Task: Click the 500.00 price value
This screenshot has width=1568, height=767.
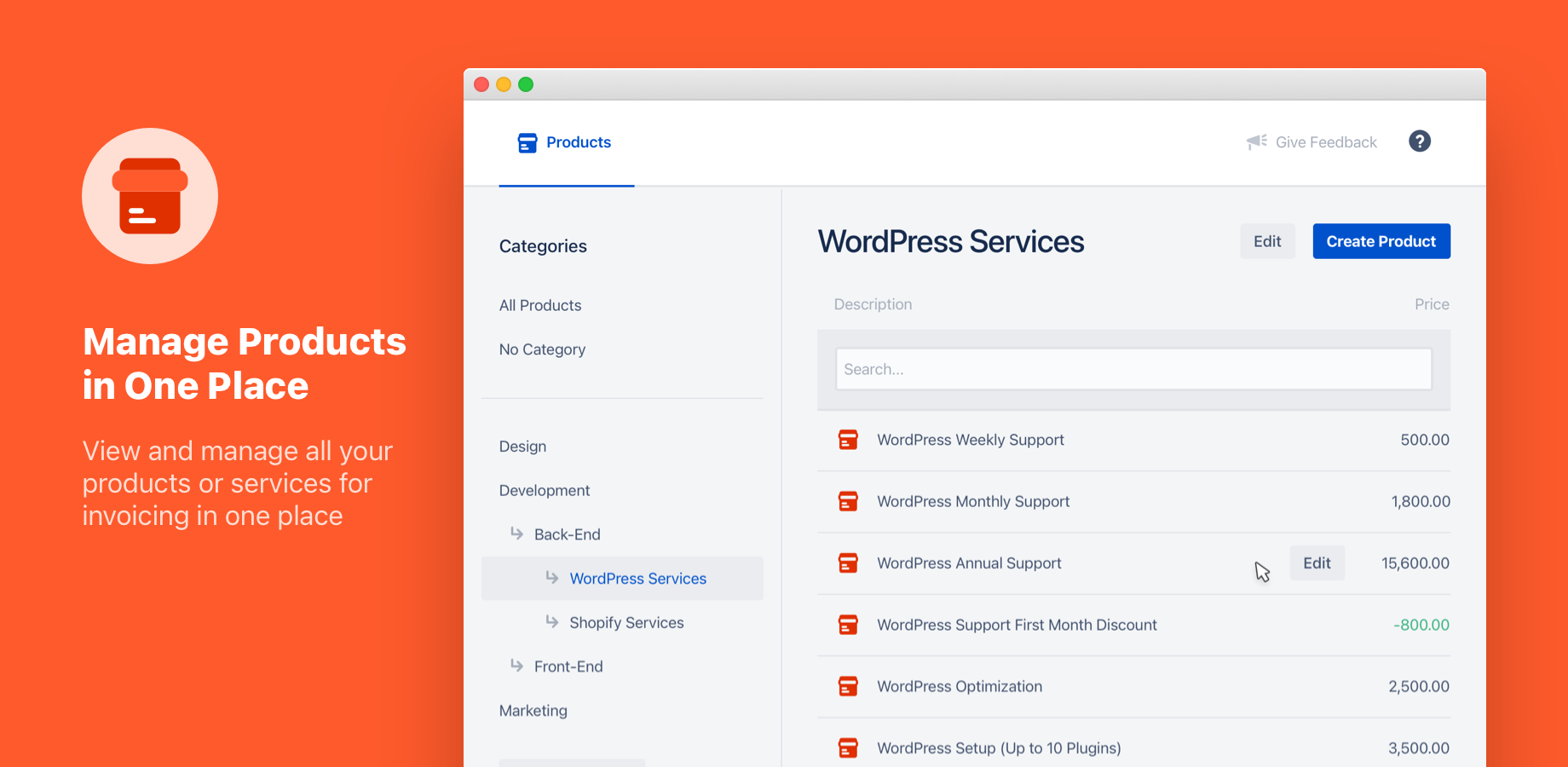Action: (1425, 440)
